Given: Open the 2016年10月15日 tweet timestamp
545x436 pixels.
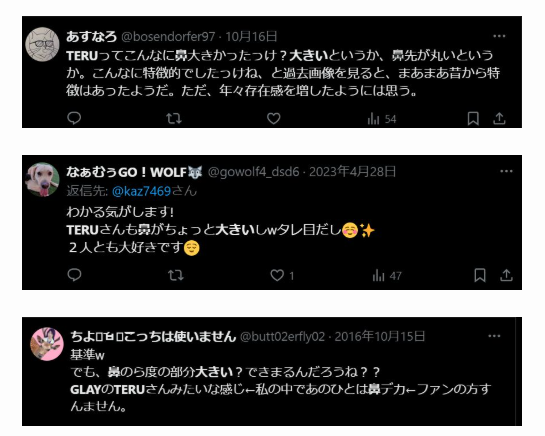Looking at the screenshot, I should [380, 336].
